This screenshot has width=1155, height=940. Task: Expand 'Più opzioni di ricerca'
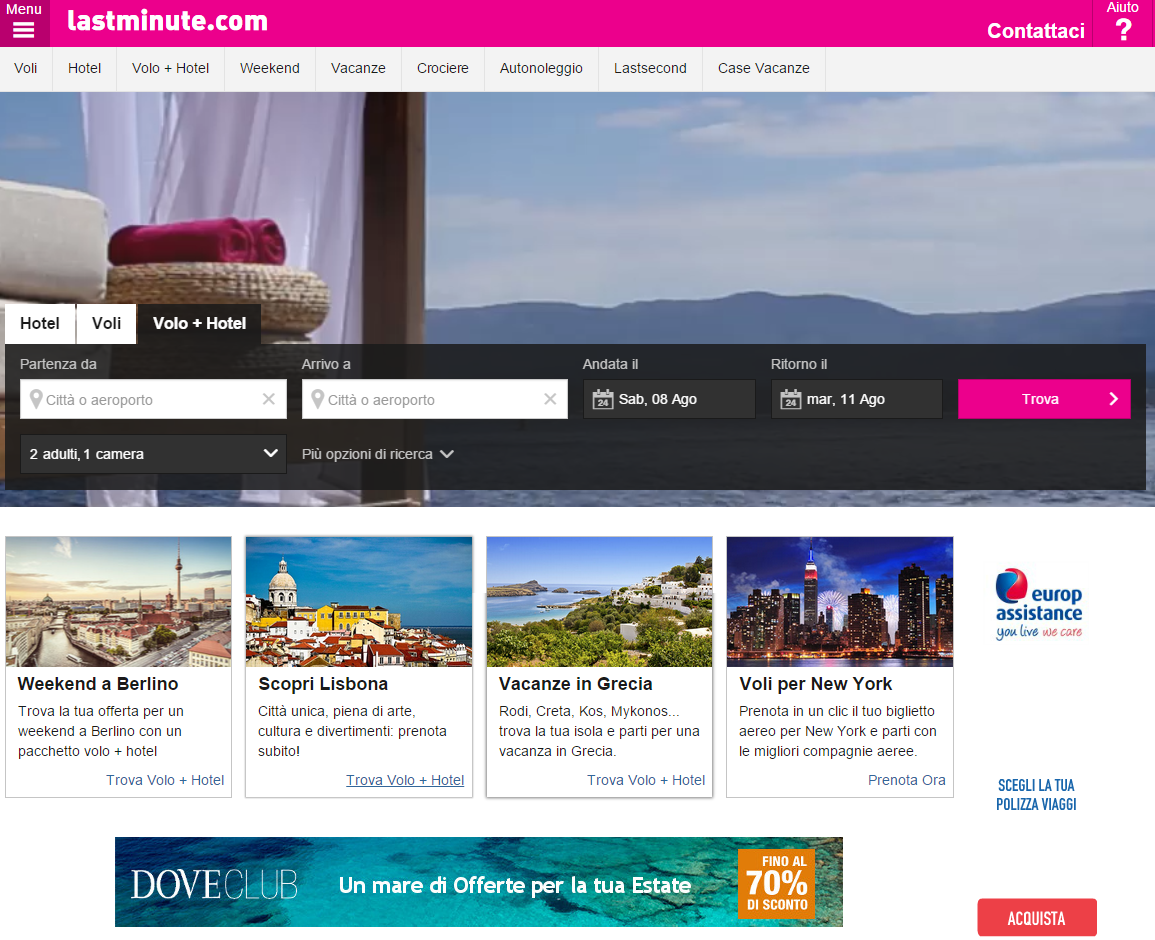(377, 454)
